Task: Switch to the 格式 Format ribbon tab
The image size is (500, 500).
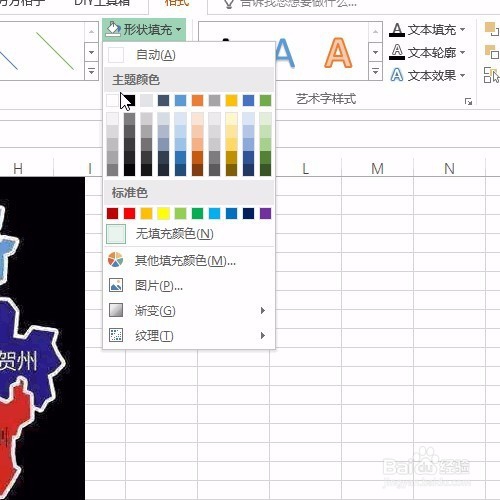Action: (x=177, y=3)
